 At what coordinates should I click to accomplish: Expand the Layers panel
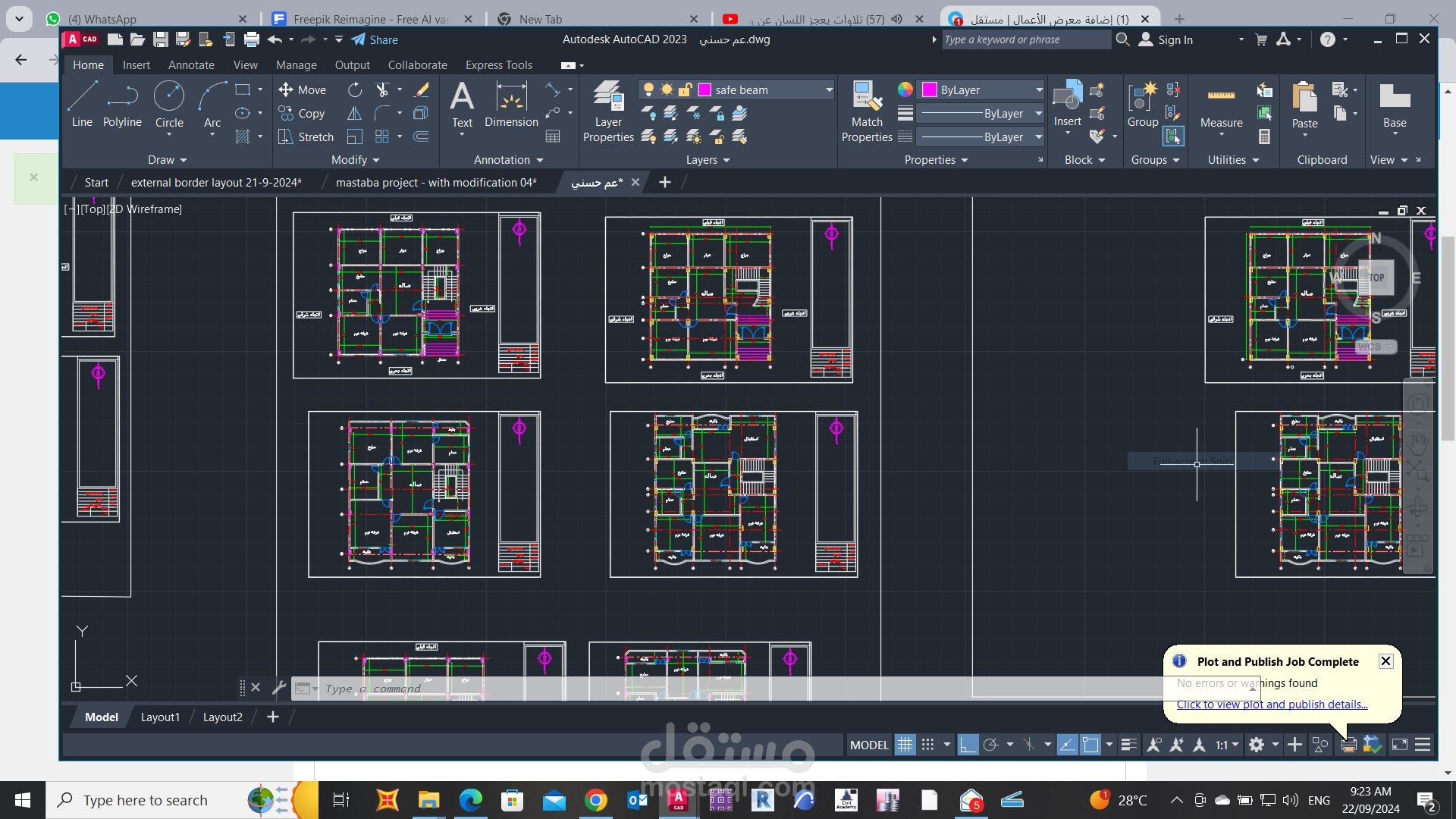708,159
